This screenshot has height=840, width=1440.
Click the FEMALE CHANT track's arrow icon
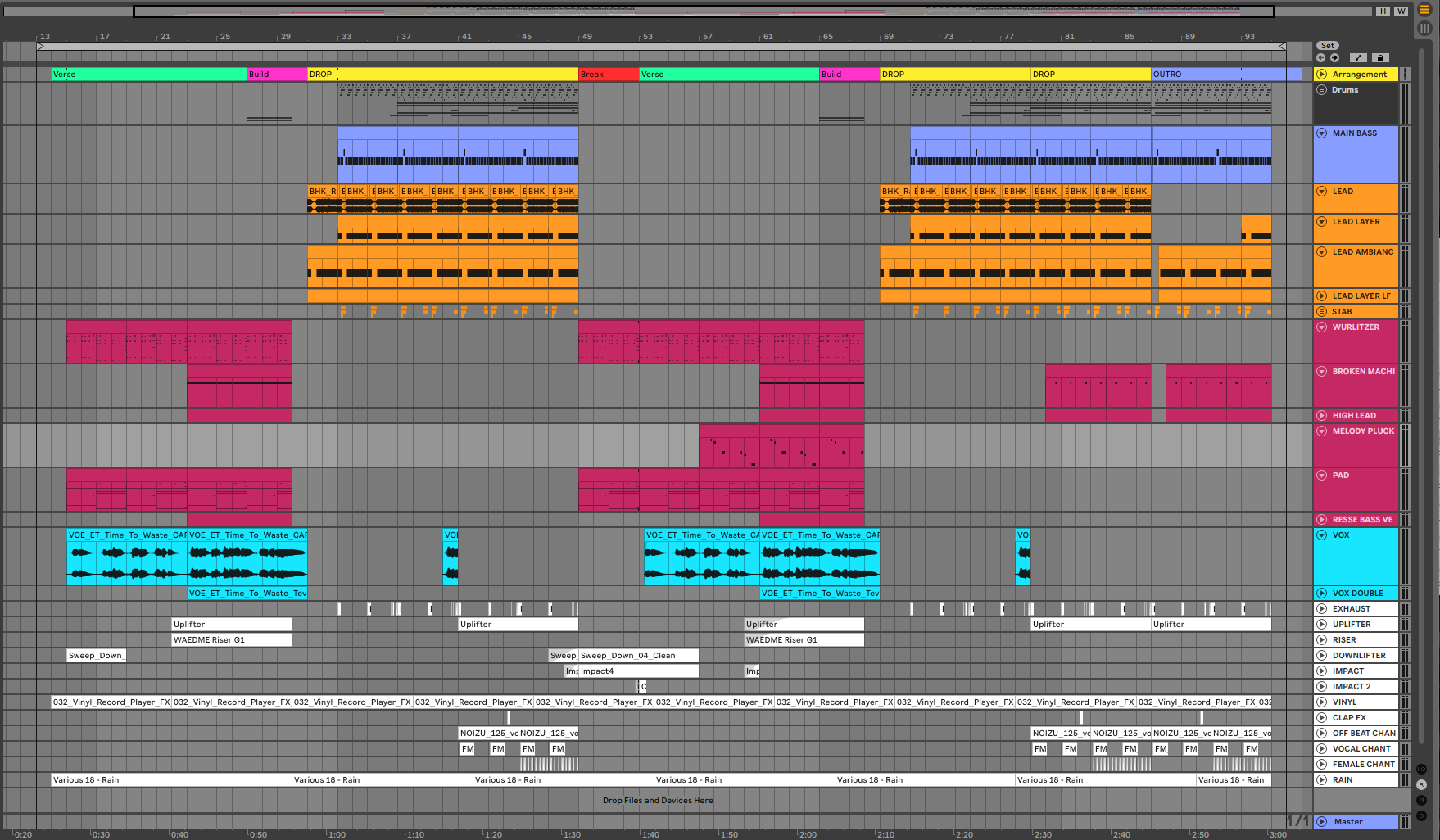(1321, 765)
